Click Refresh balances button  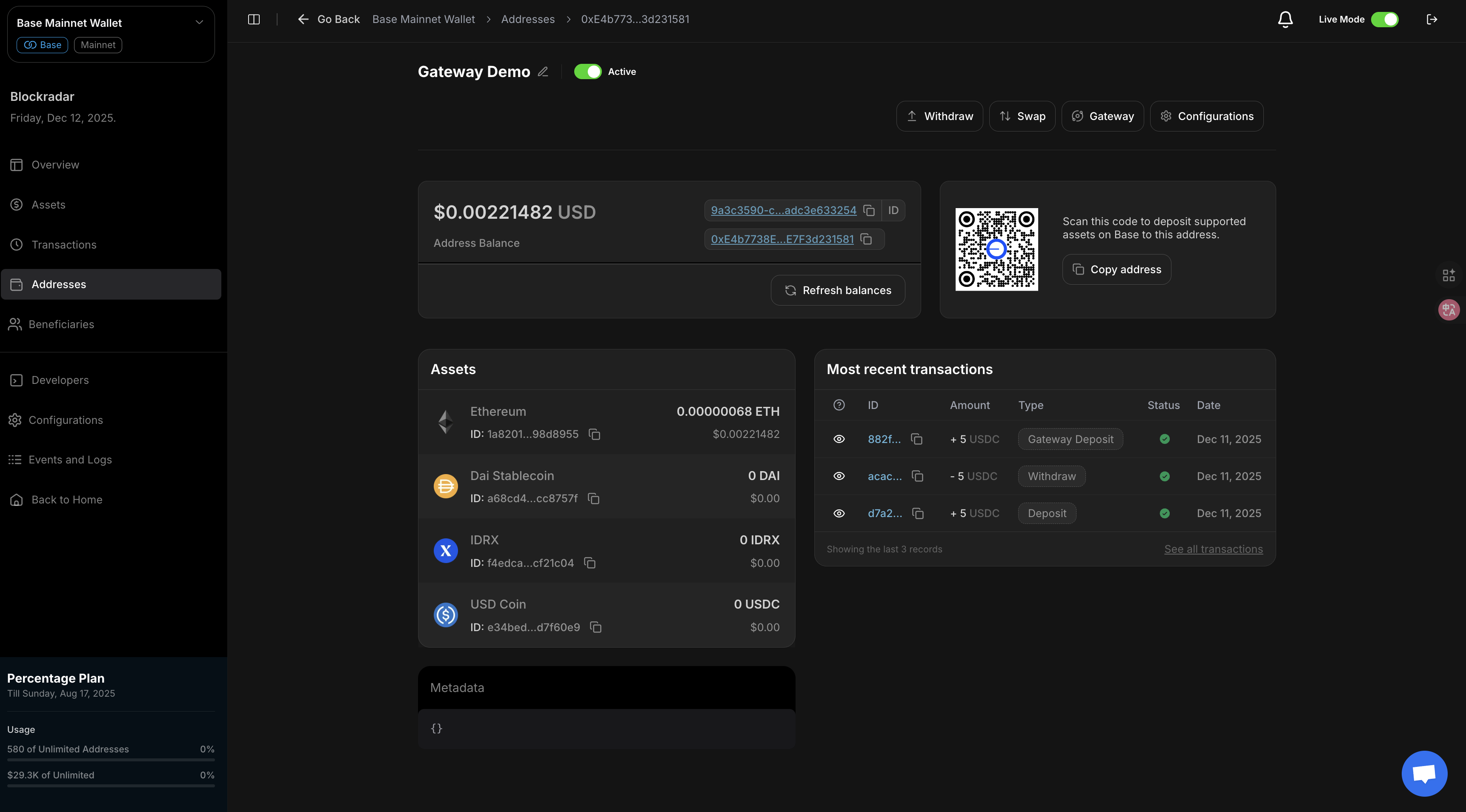tap(838, 291)
